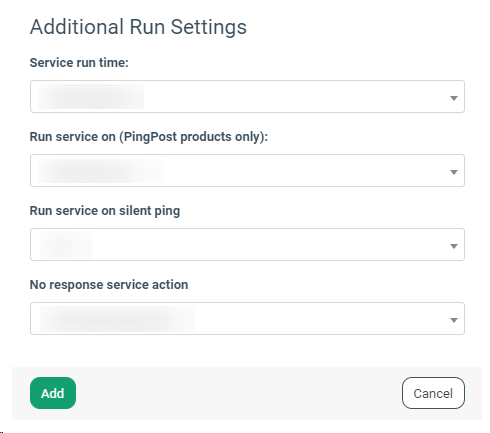Select the blurred value in PingPost products field
Viewport: 490px width, 433px height.
tap(101, 170)
